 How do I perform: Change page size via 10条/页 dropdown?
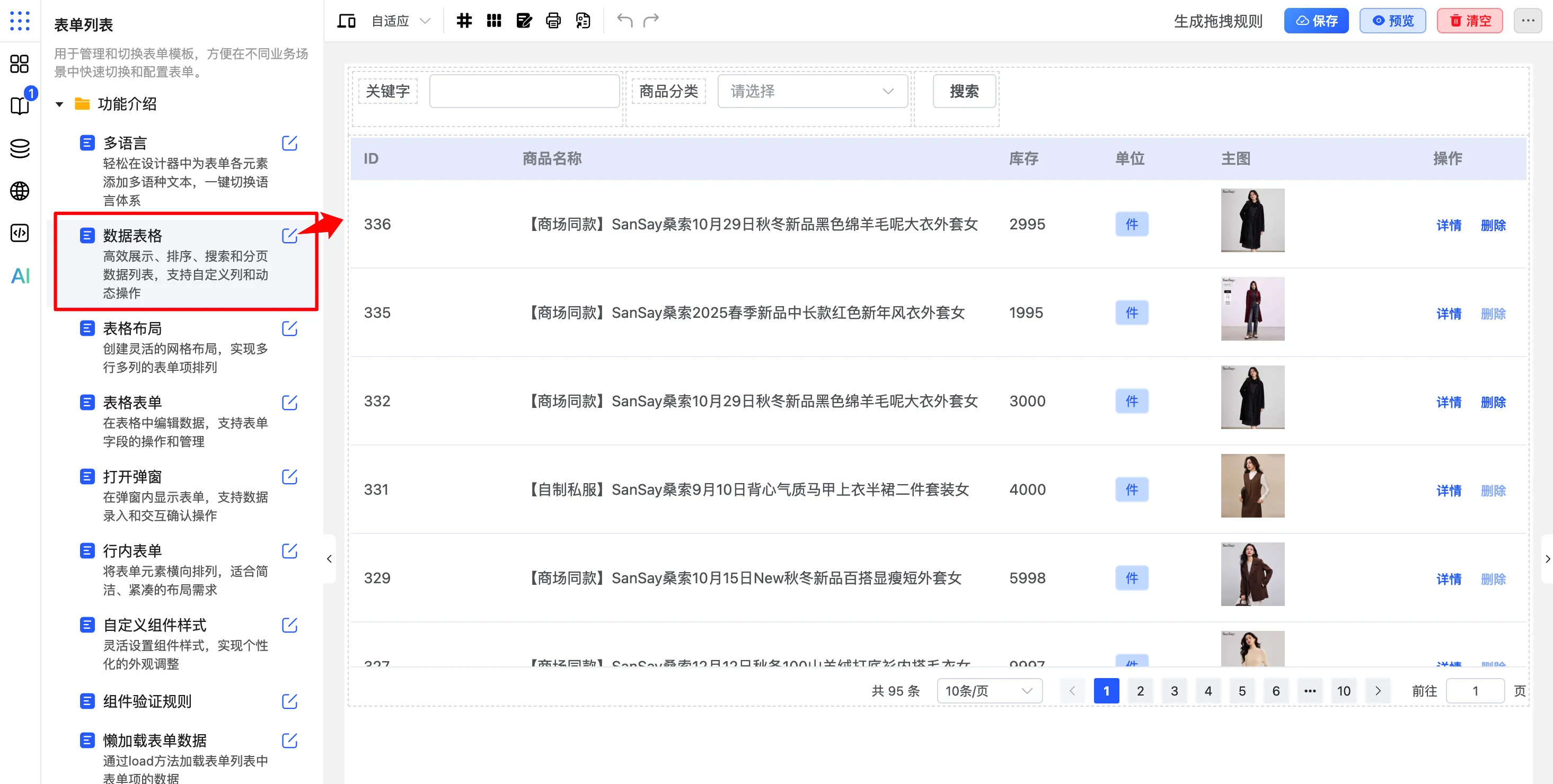[989, 691]
